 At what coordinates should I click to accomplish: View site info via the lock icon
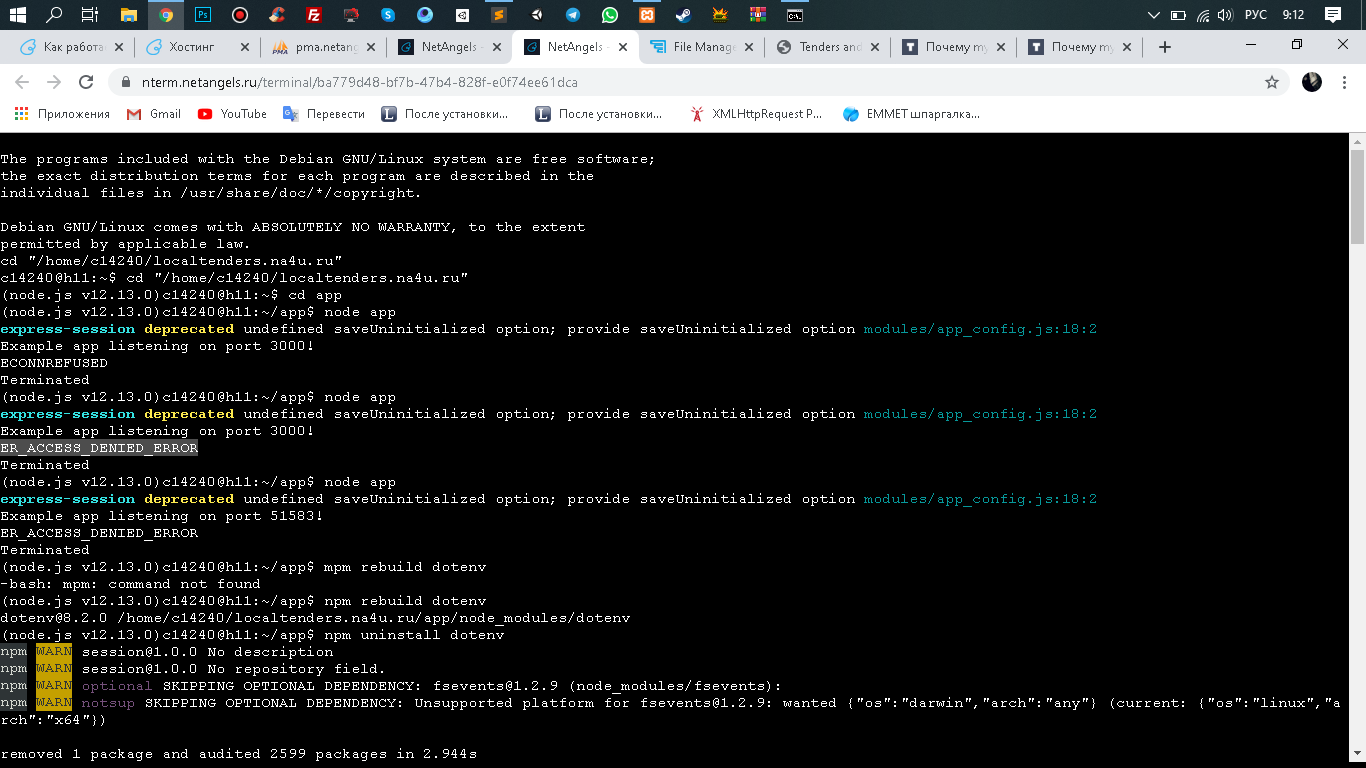pyautogui.click(x=126, y=82)
